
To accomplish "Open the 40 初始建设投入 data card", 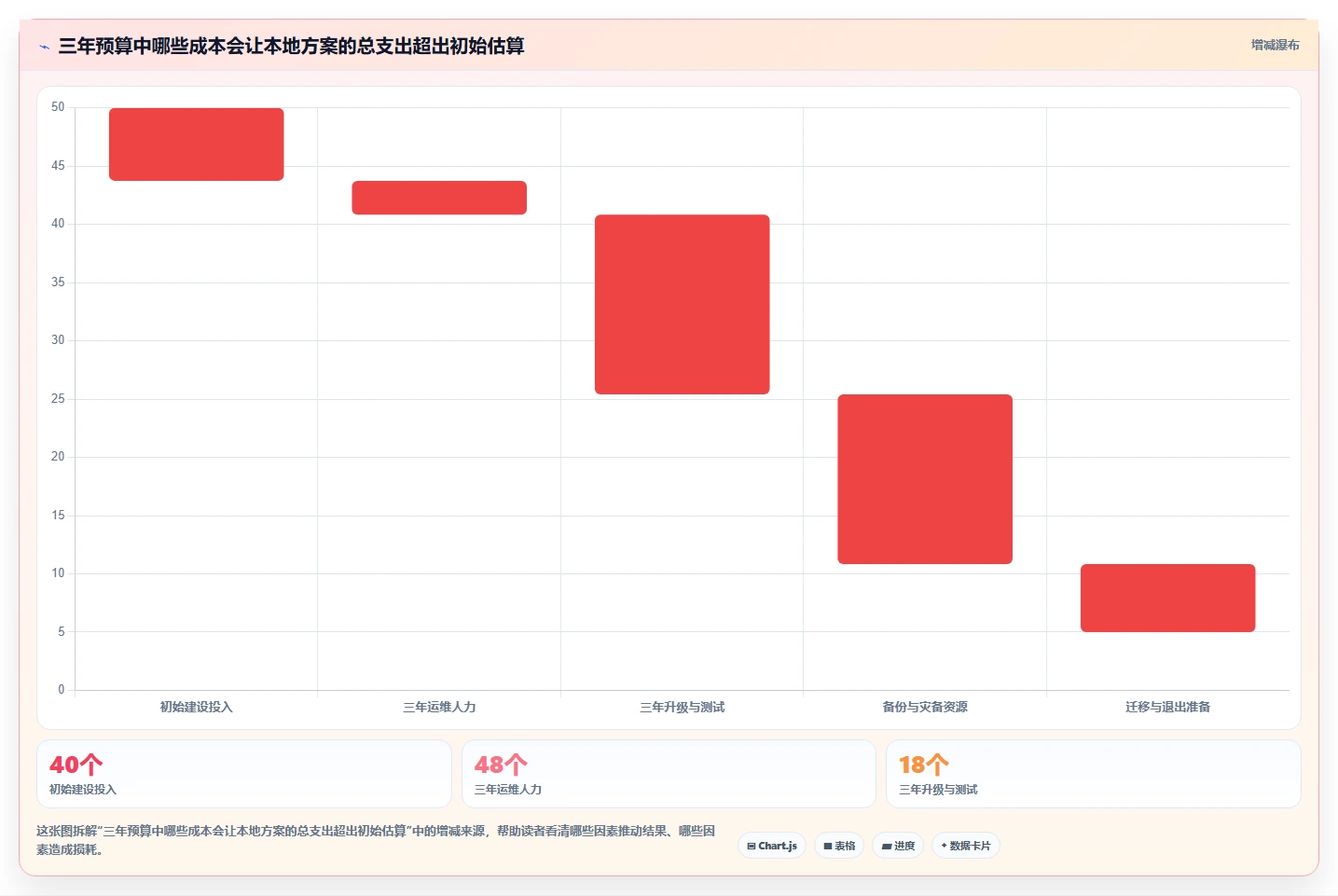I will pyautogui.click(x=244, y=774).
